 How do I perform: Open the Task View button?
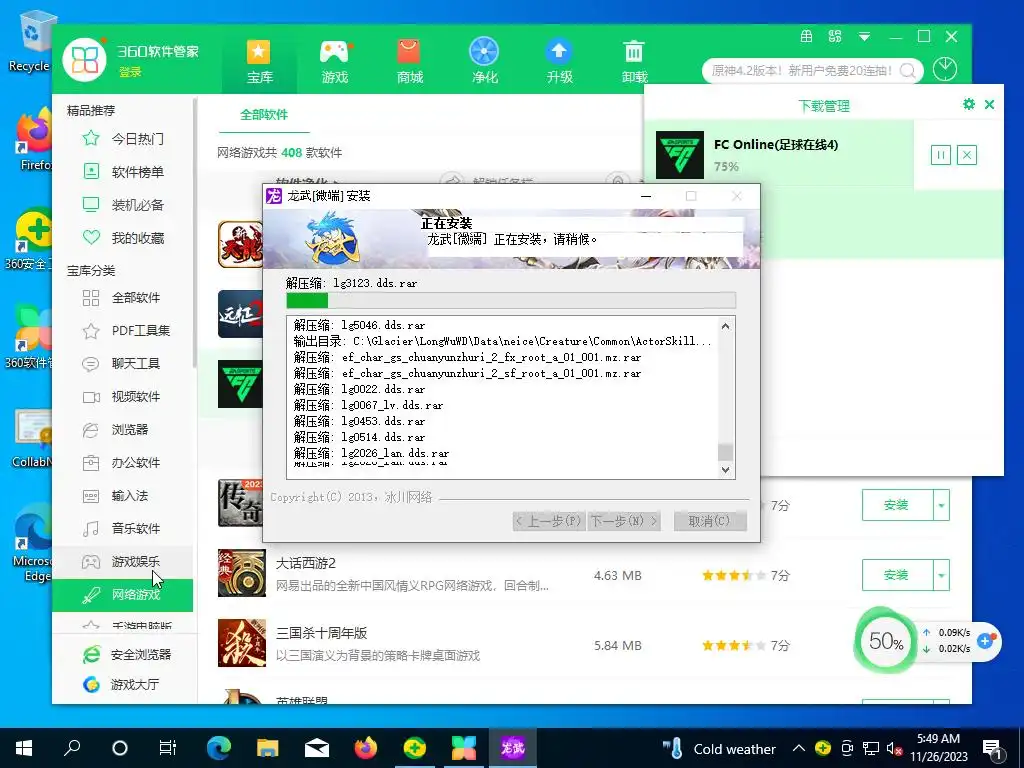pos(168,748)
